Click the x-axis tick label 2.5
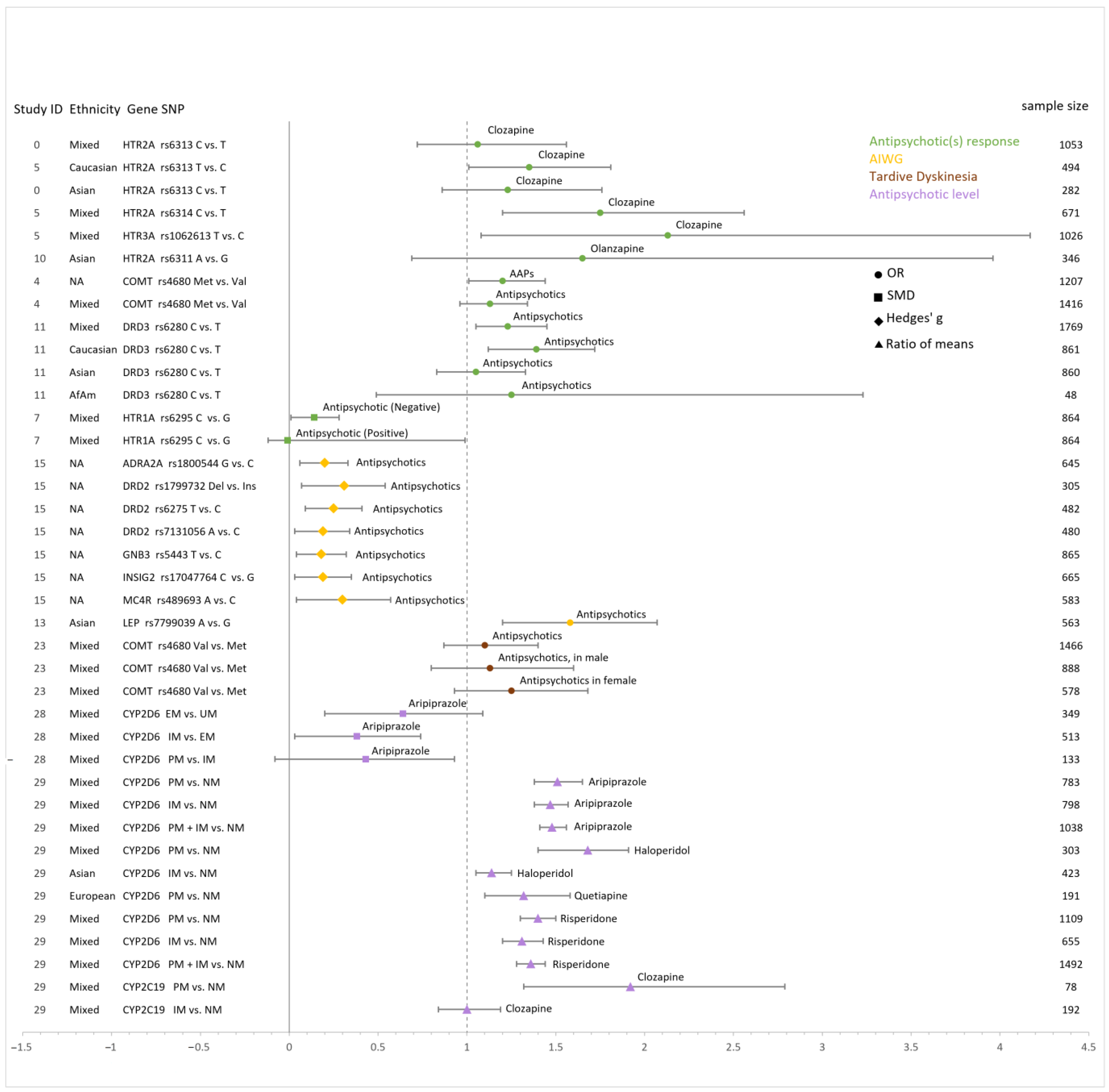Viewport: 1109px width, 1092px height. (x=733, y=1047)
